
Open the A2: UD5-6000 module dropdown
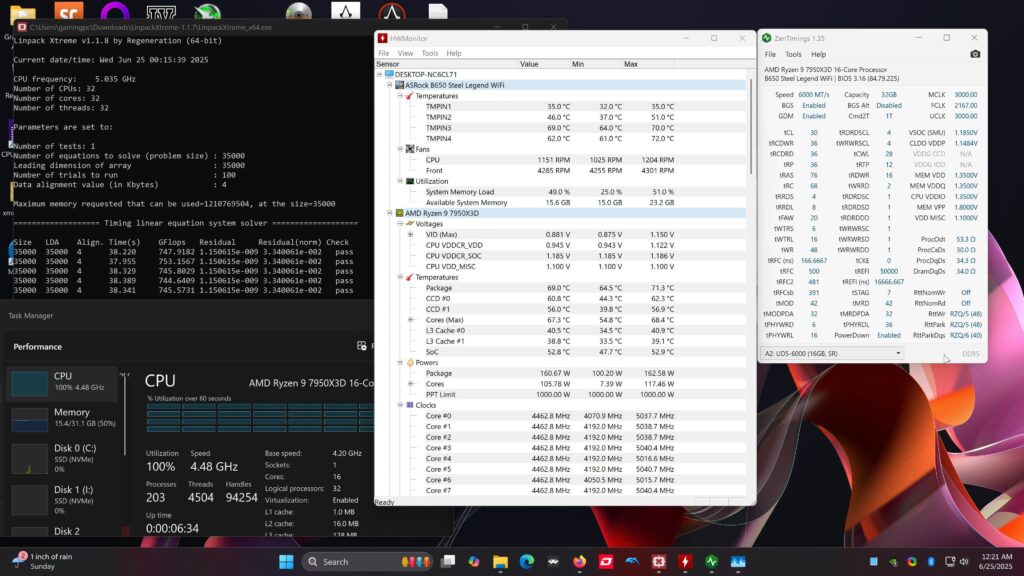[x=832, y=353]
